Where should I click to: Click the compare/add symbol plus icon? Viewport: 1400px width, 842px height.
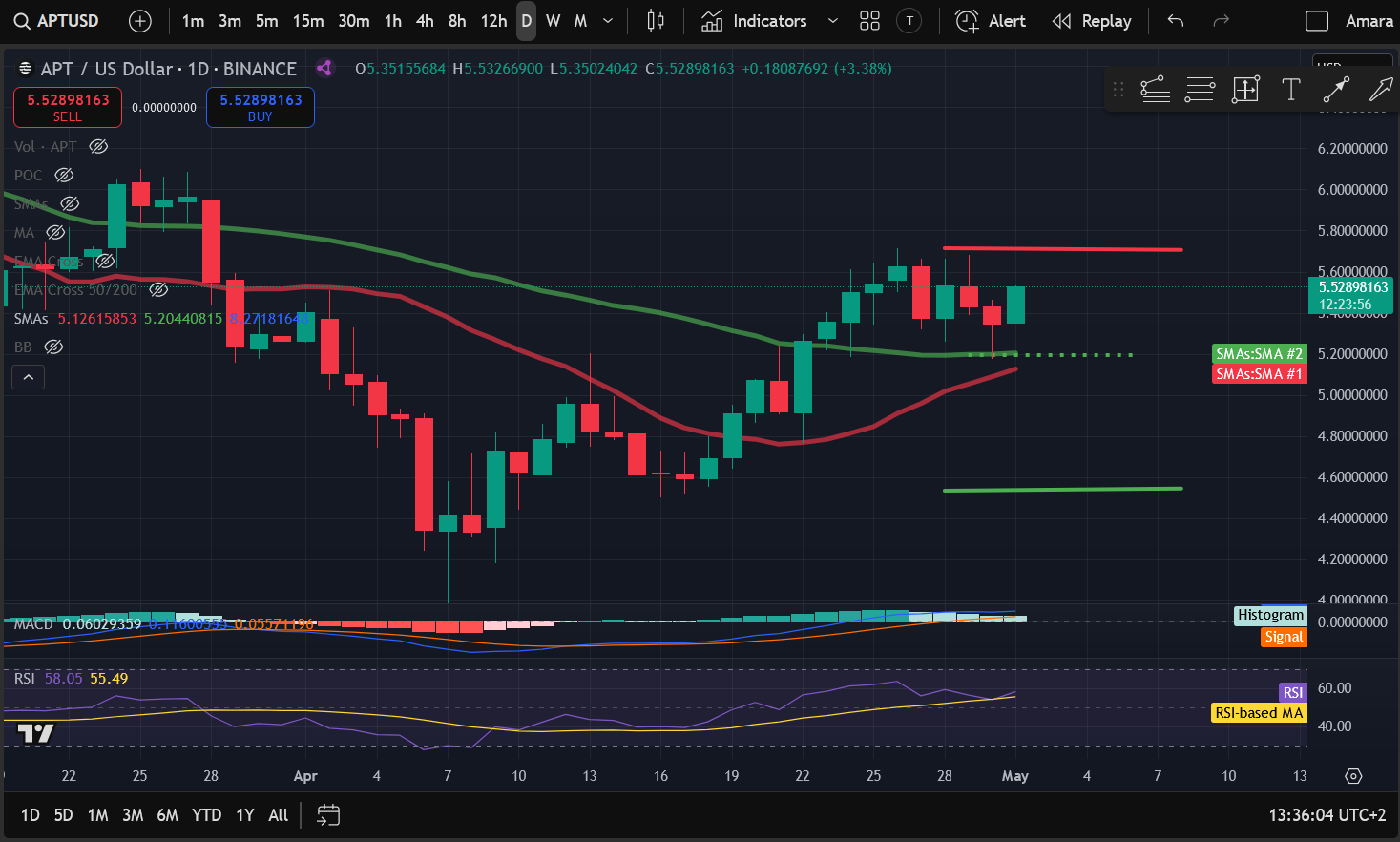[x=139, y=20]
